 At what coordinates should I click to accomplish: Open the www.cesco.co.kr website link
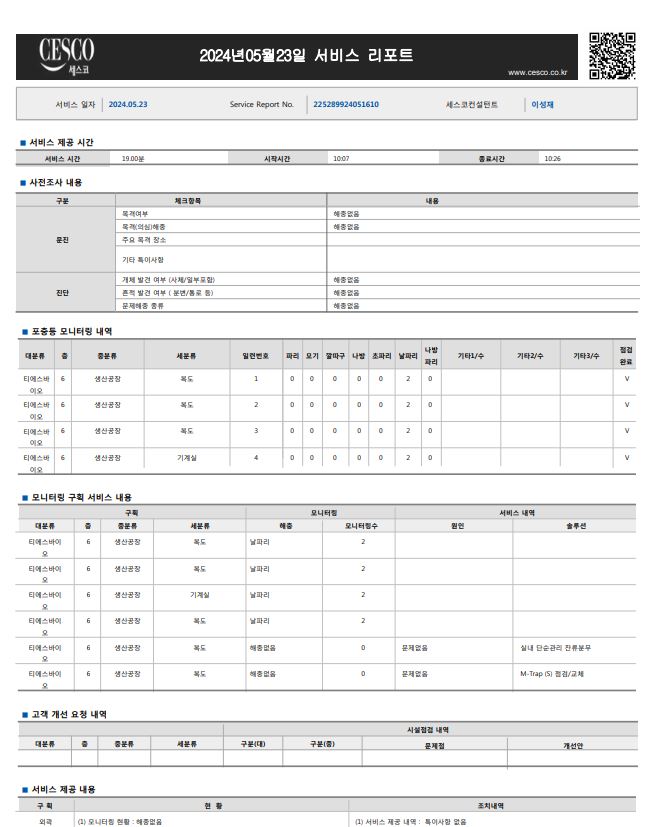click(x=537, y=72)
